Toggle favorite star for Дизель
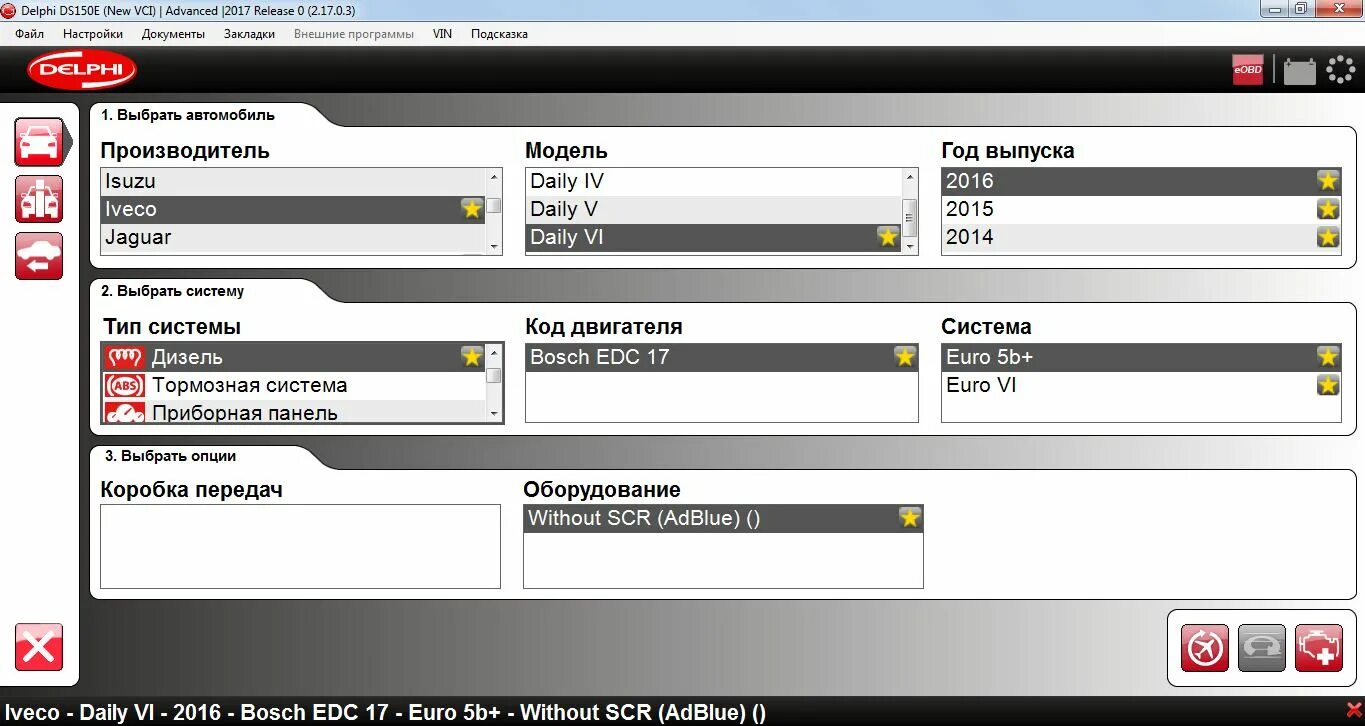1365x726 pixels. [x=472, y=357]
